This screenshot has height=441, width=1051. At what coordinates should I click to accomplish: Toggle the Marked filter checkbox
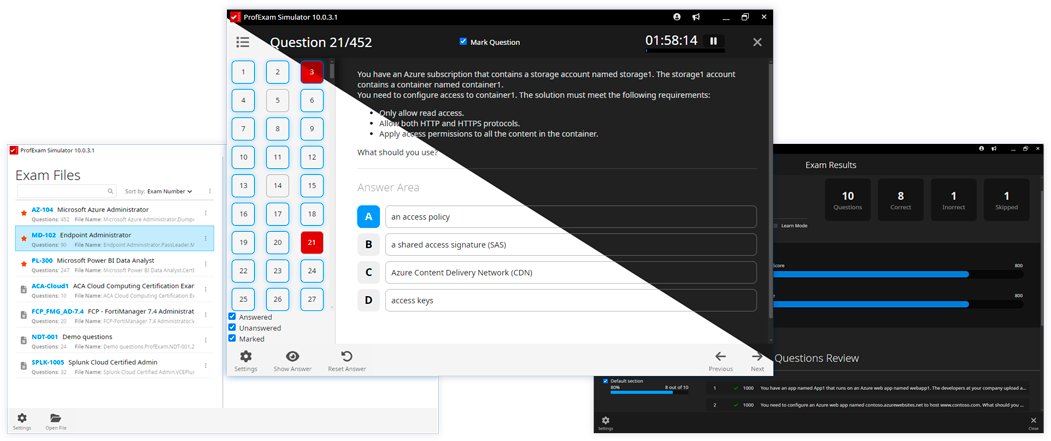coord(232,338)
